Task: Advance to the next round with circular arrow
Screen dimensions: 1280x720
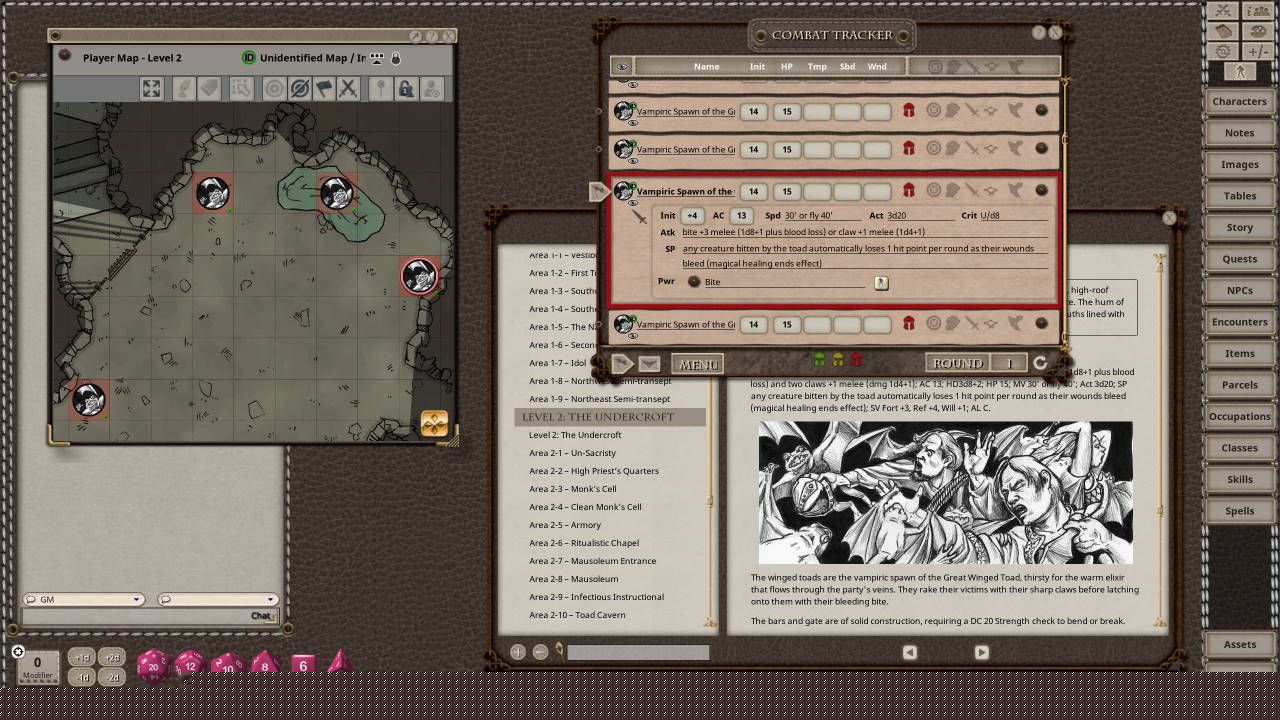Action: tap(1040, 363)
